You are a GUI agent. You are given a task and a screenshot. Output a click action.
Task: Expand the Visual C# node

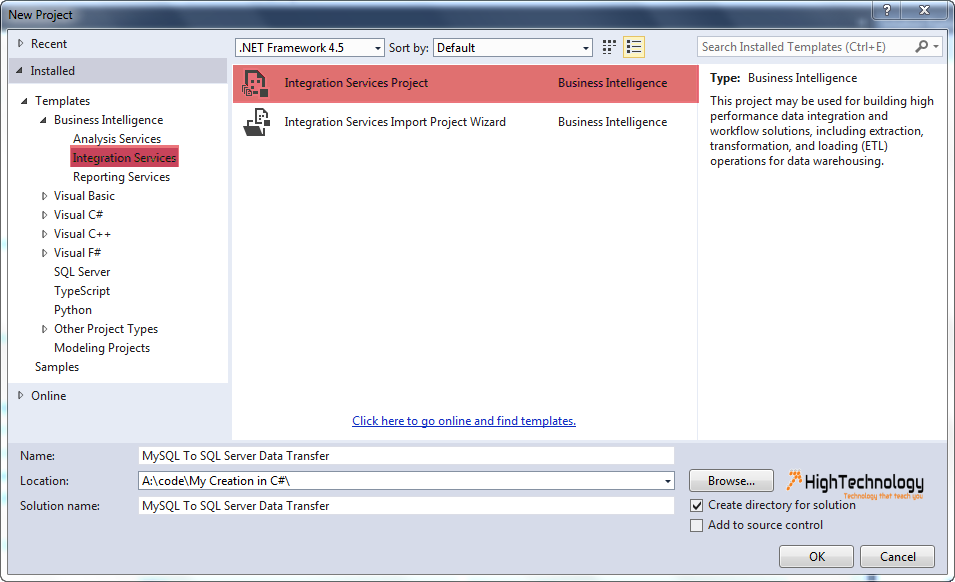(44, 215)
